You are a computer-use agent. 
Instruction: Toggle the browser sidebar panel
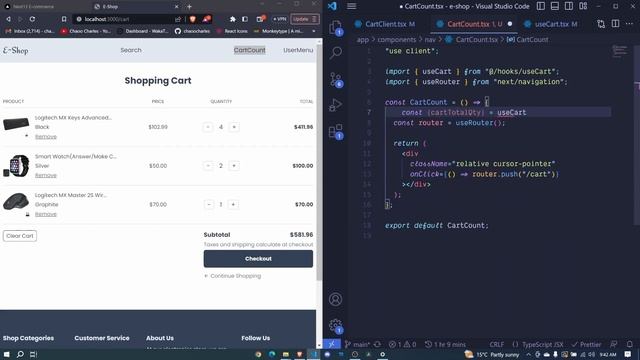click(x=245, y=19)
